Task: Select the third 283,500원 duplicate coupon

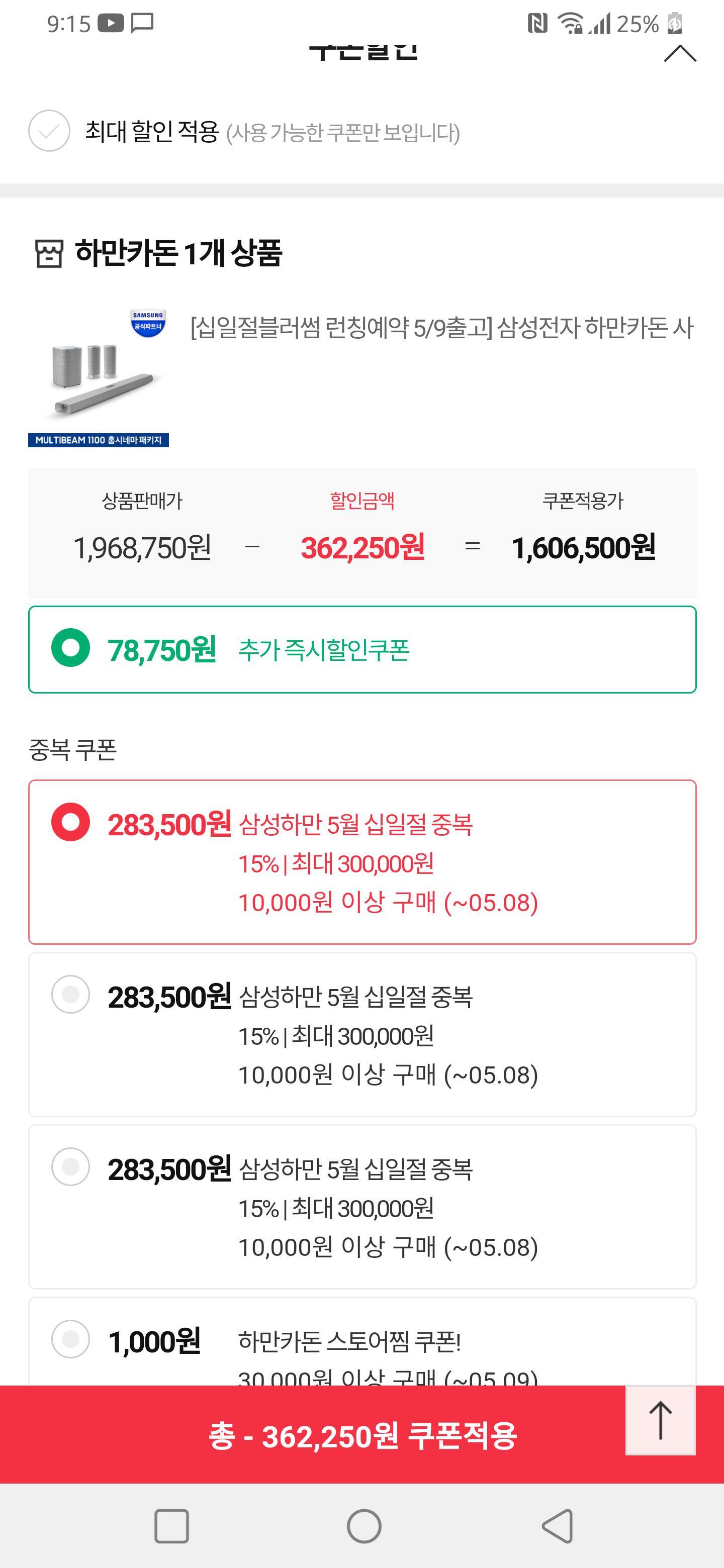Action: point(70,1167)
